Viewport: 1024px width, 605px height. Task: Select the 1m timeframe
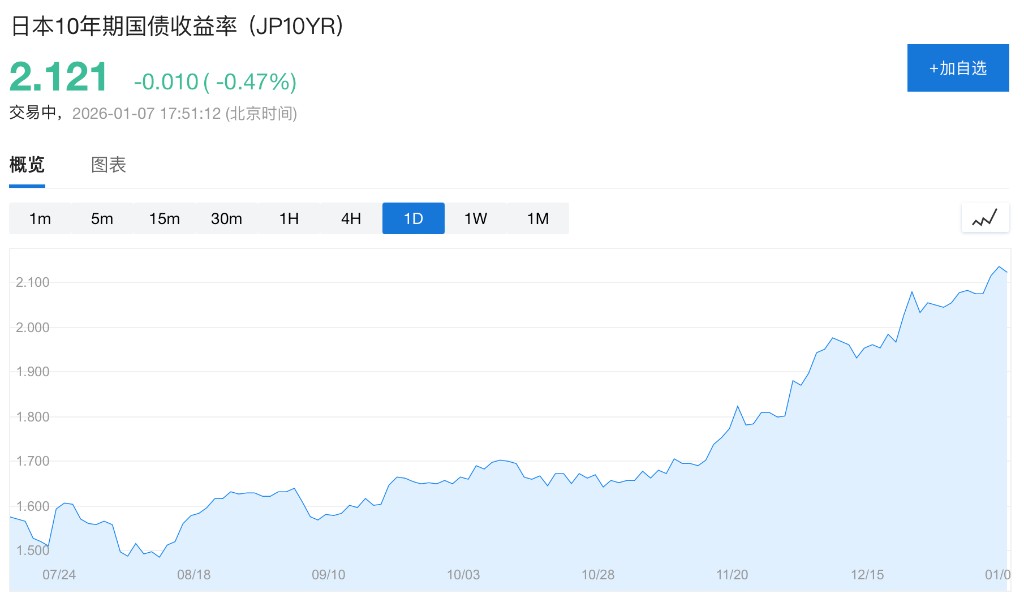pyautogui.click(x=40, y=218)
